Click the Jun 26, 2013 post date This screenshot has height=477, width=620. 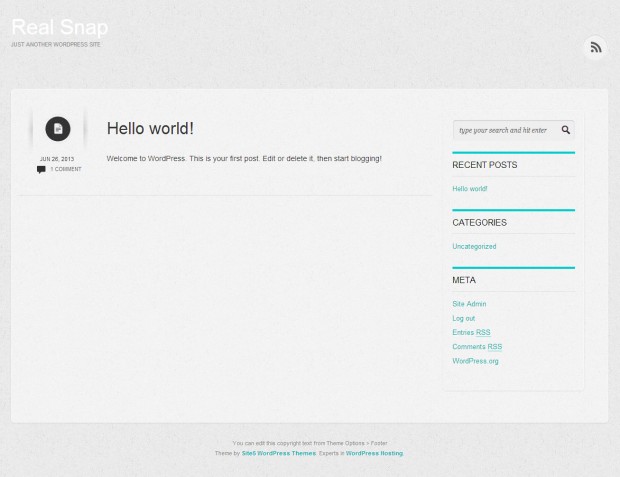[57, 159]
